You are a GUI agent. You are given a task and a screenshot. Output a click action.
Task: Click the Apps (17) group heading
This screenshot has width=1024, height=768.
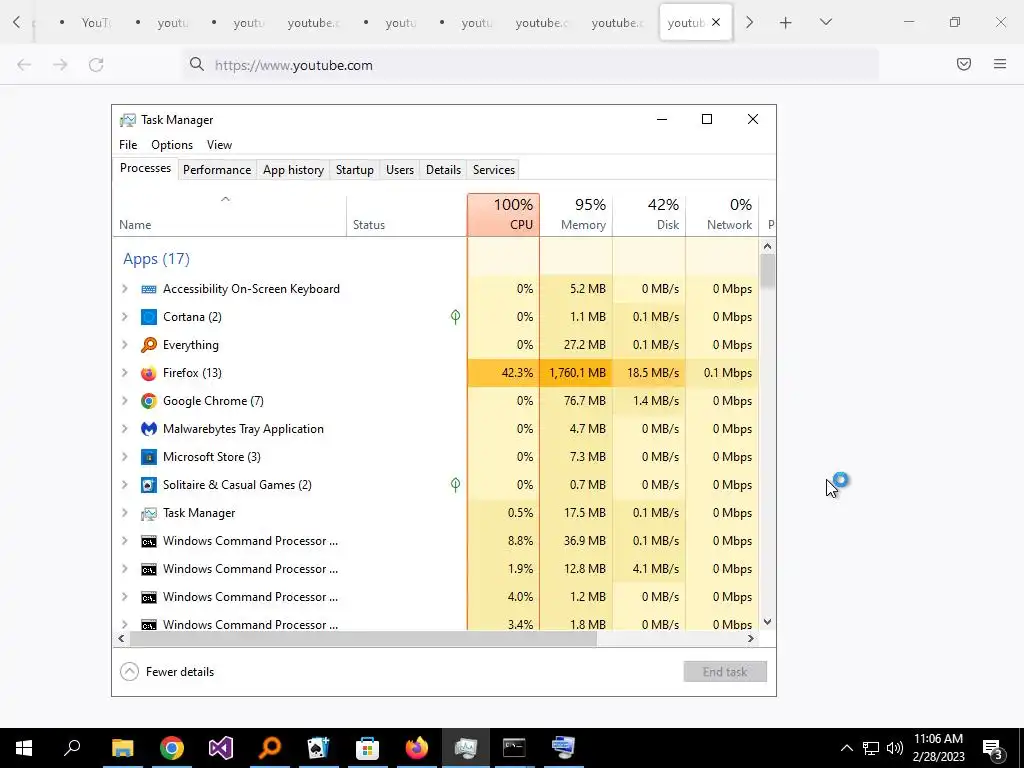click(156, 259)
